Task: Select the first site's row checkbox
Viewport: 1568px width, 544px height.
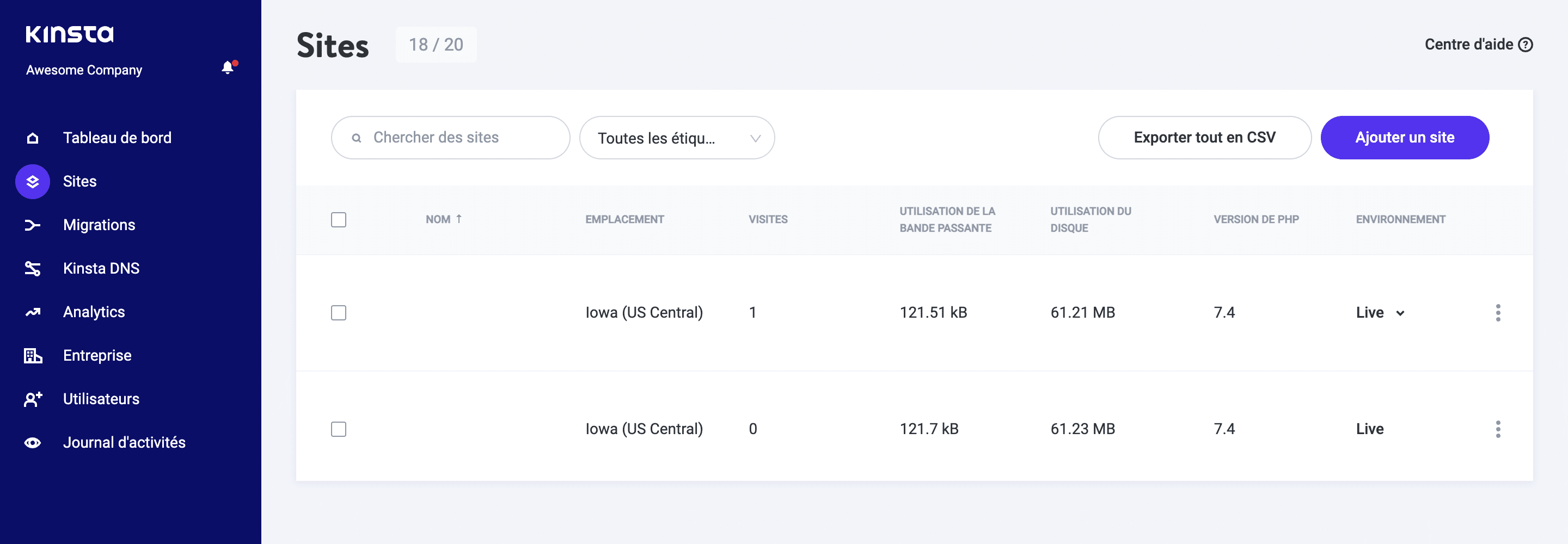Action: point(339,312)
